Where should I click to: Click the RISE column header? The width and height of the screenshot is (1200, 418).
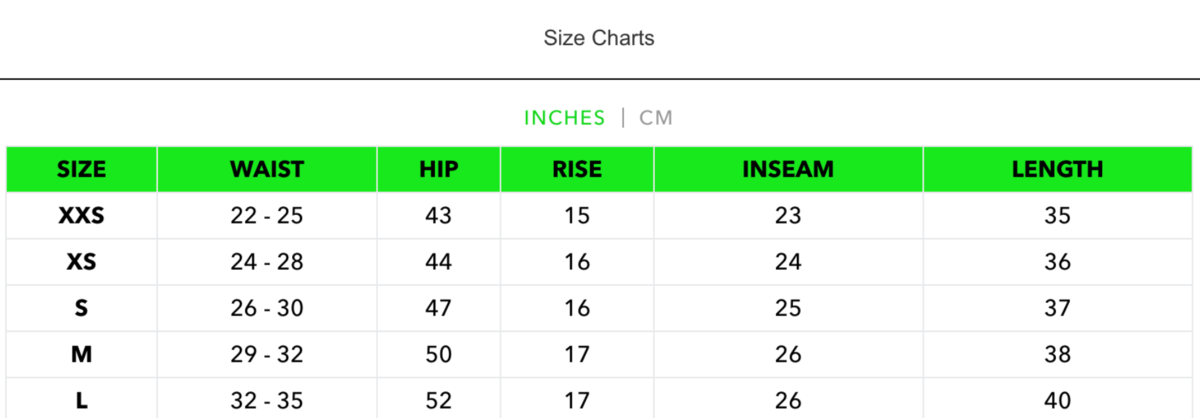[577, 169]
